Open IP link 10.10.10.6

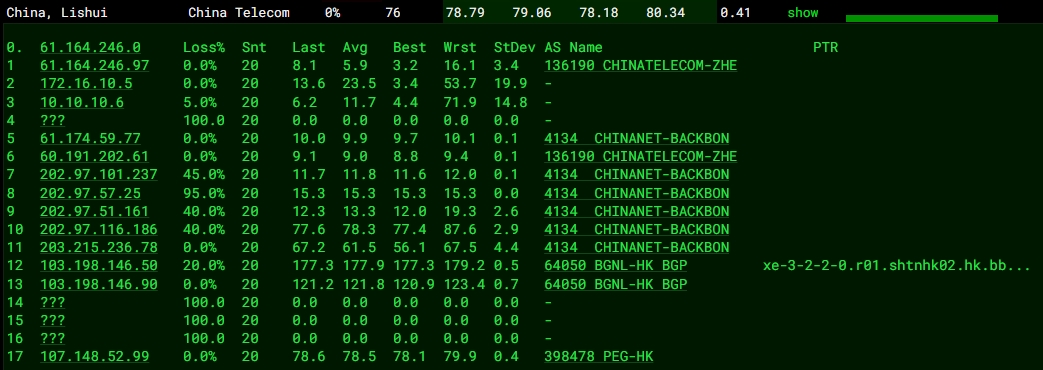pos(82,102)
